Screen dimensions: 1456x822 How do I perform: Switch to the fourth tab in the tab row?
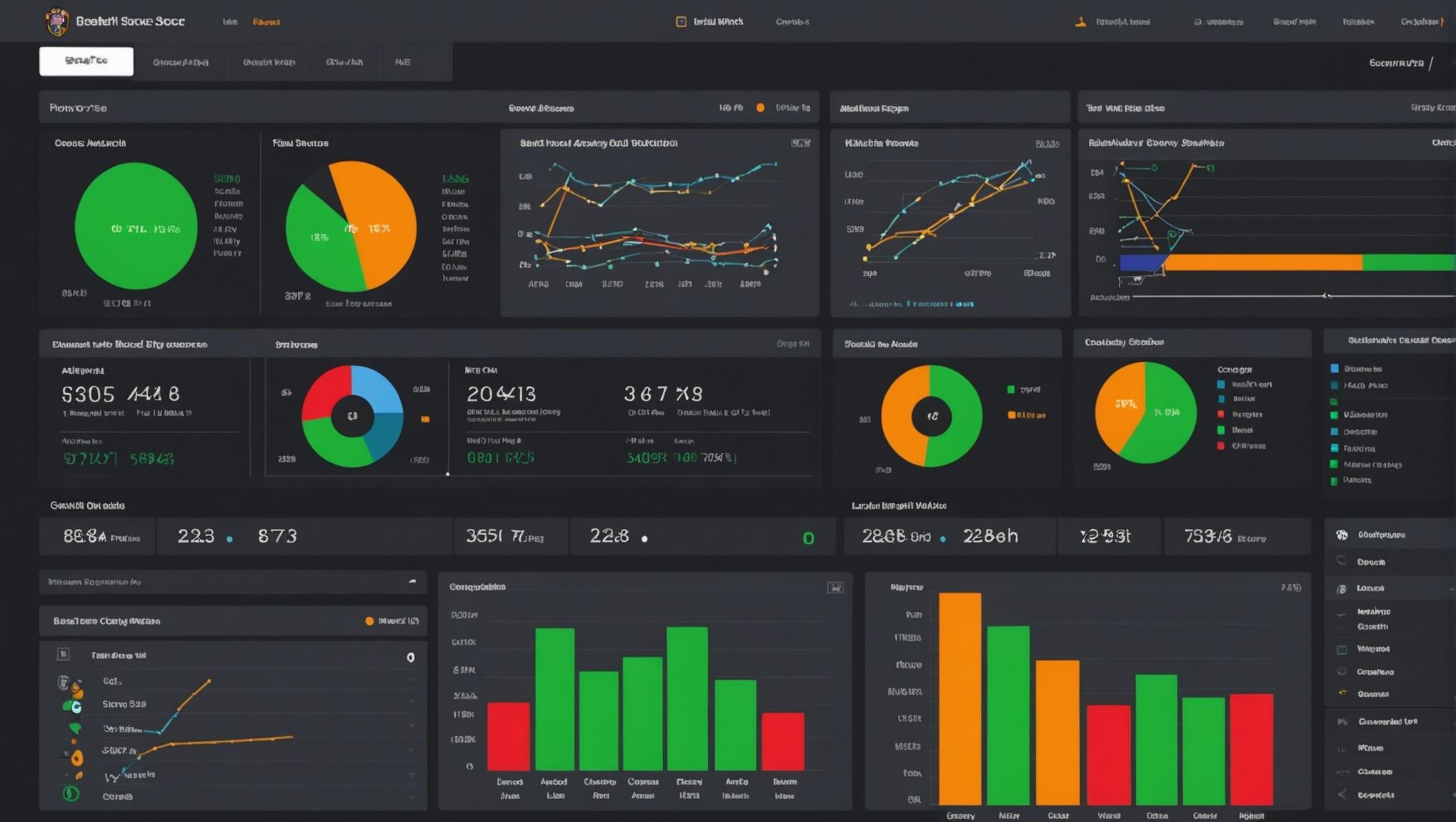pos(344,62)
